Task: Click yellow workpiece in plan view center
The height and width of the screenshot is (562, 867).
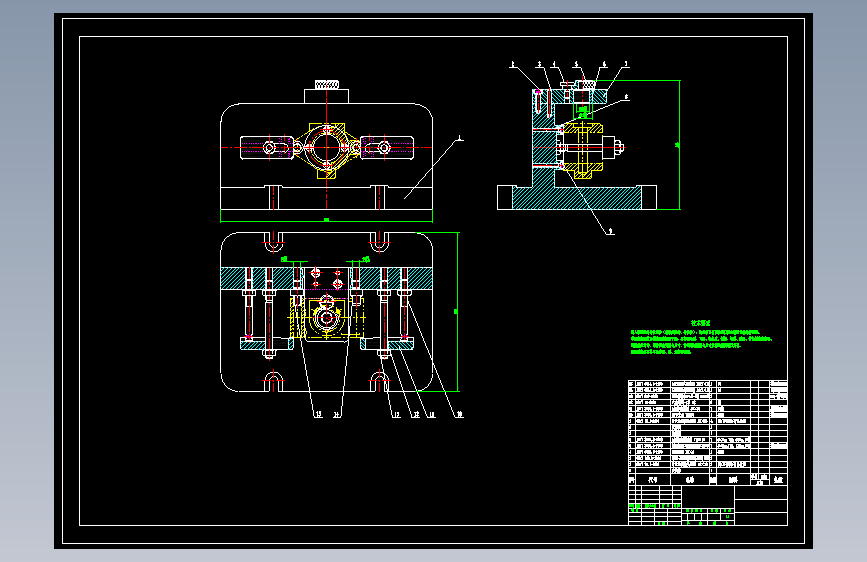Action: pos(327,317)
